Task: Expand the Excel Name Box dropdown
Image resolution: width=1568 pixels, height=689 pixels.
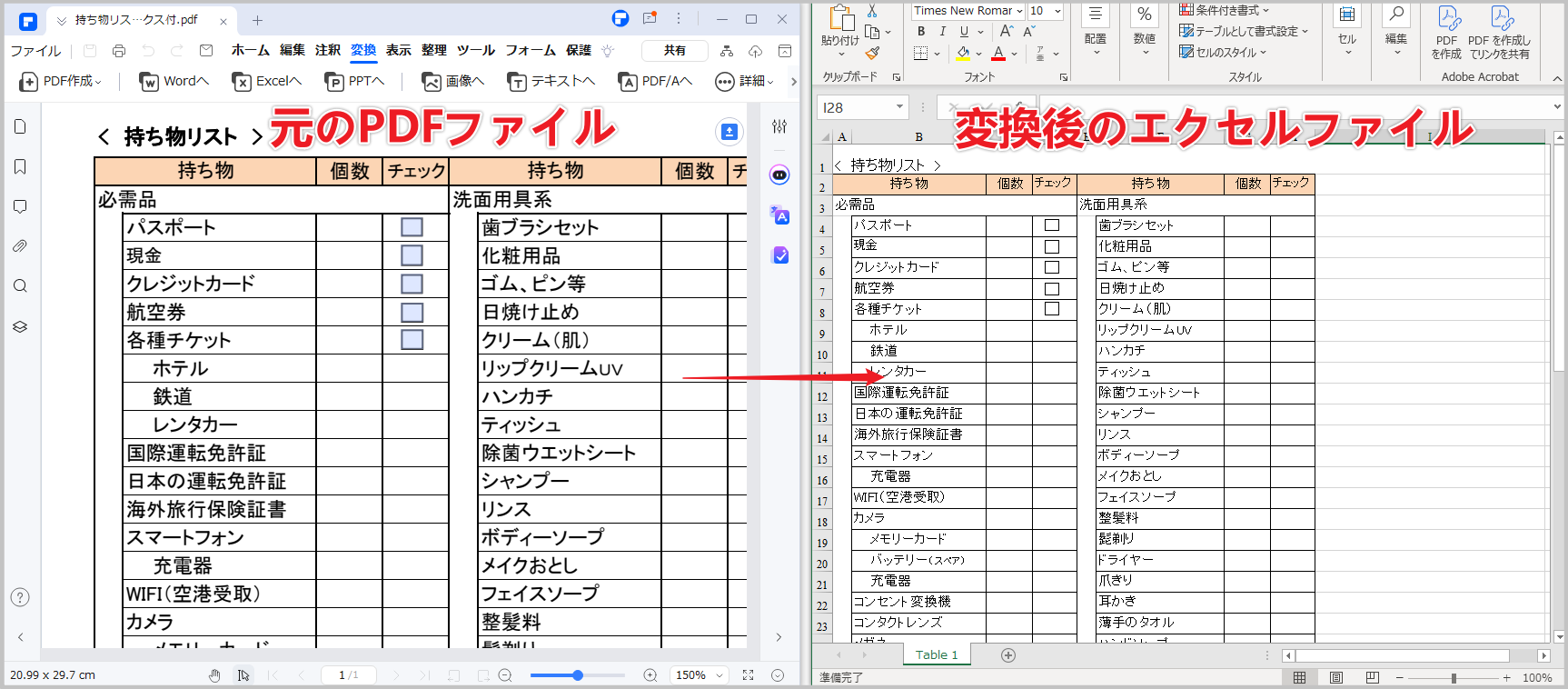Action: (899, 107)
